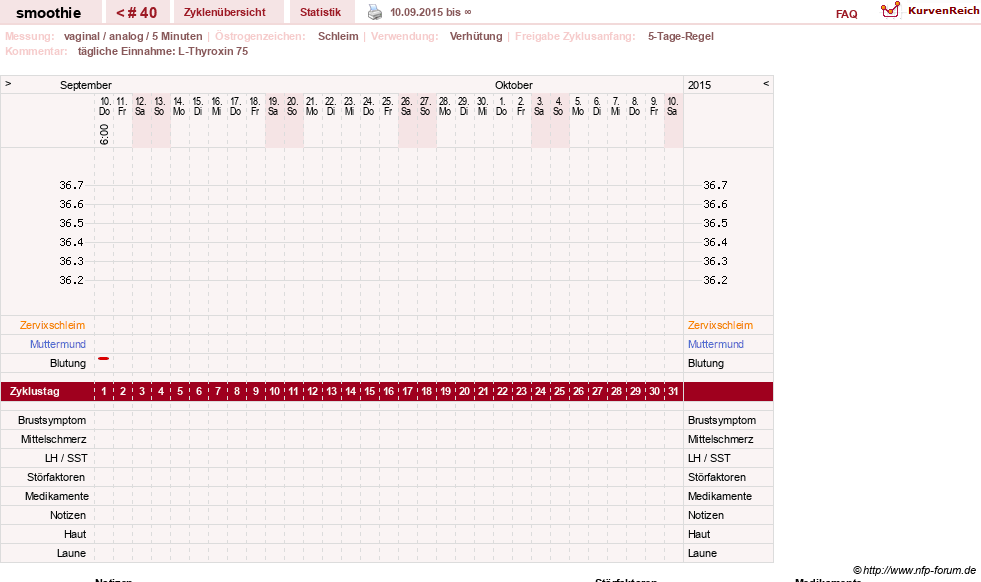Click the Muttermund label on left
Viewport: 981px width, 582px height.
[58, 344]
